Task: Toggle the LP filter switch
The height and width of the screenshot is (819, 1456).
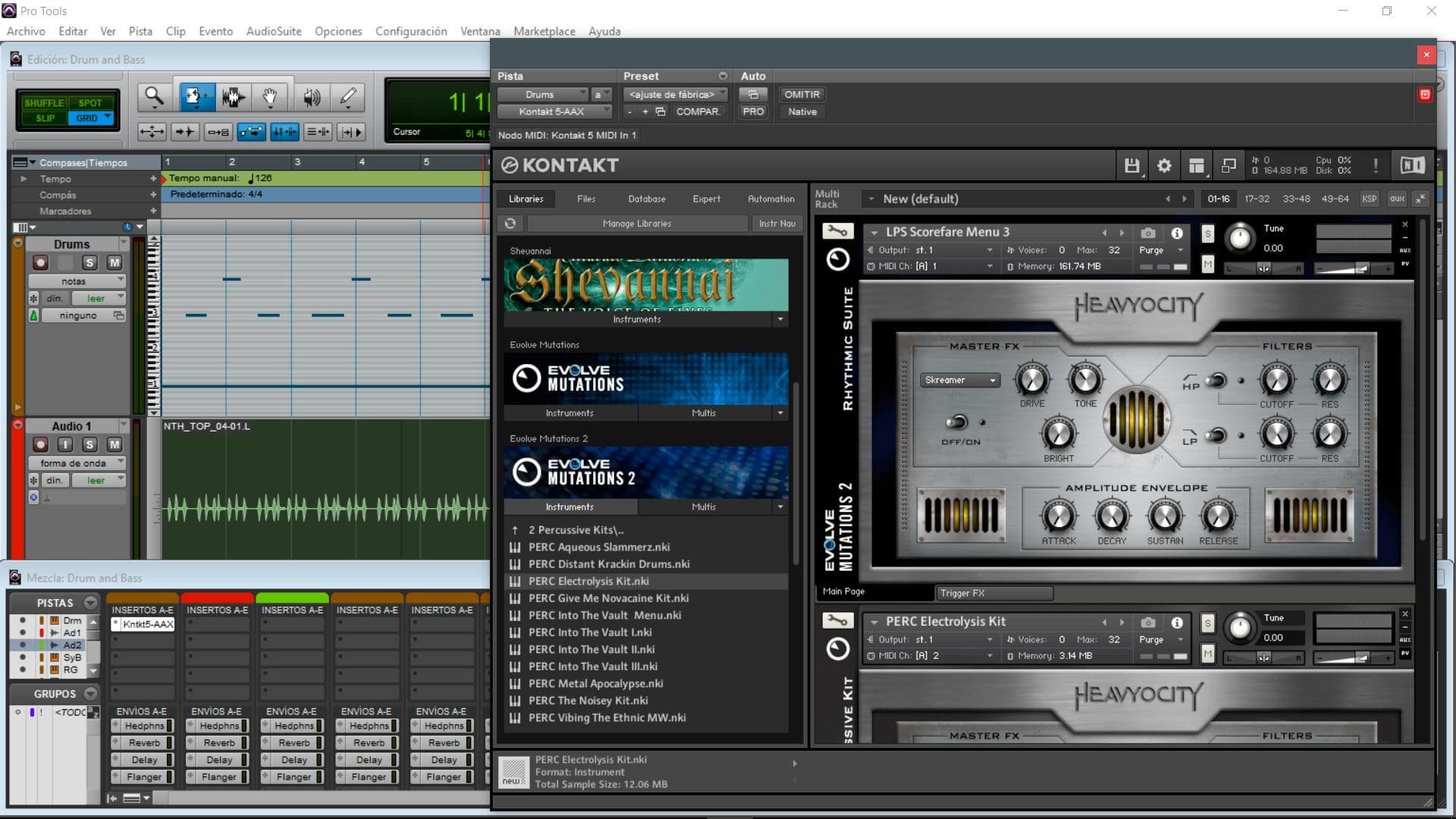Action: pos(1216,435)
